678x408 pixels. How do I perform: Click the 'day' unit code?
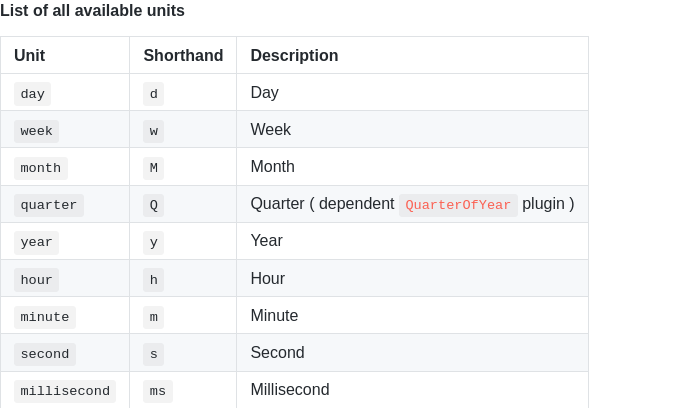(x=33, y=94)
